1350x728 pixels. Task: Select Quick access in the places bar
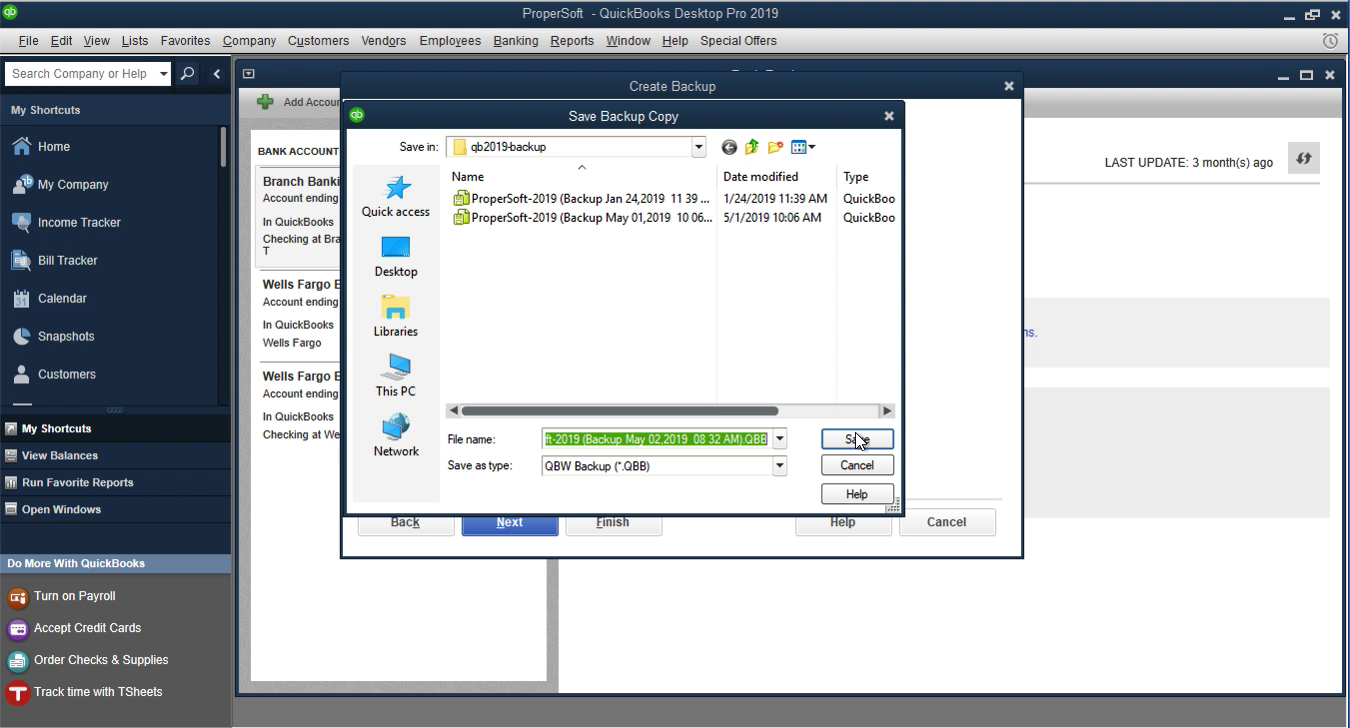396,196
